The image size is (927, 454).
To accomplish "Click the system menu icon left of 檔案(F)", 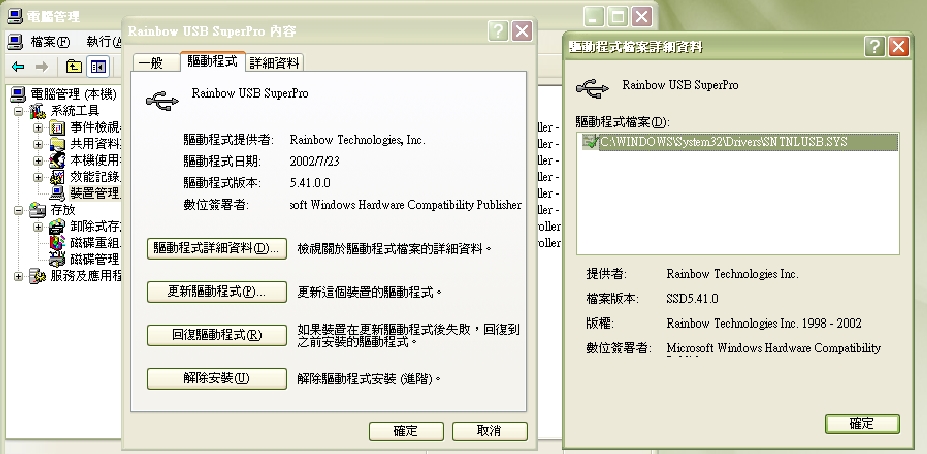I will click(16, 42).
